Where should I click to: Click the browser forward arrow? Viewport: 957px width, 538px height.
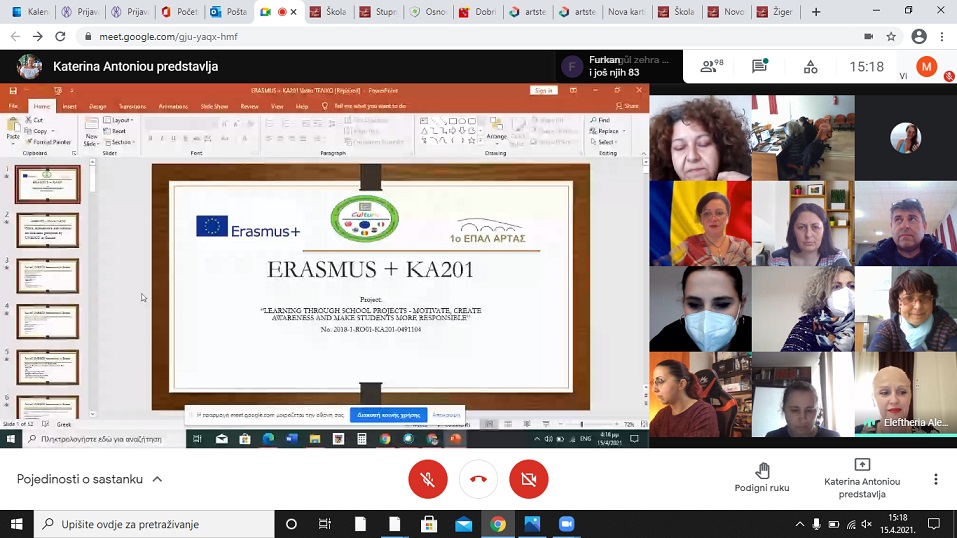point(38,37)
